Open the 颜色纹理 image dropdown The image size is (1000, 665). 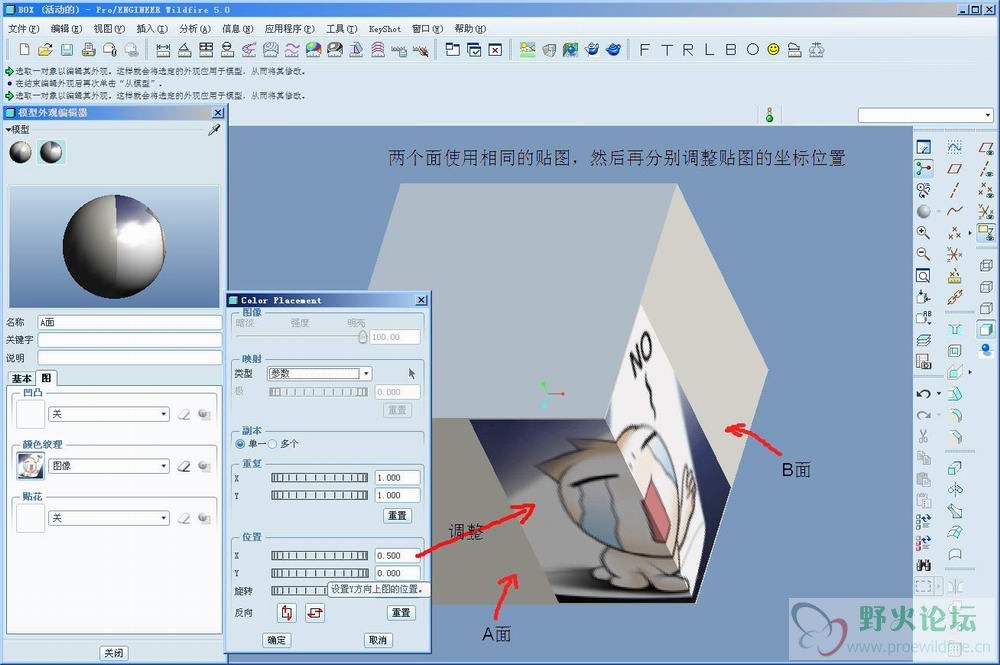point(109,466)
